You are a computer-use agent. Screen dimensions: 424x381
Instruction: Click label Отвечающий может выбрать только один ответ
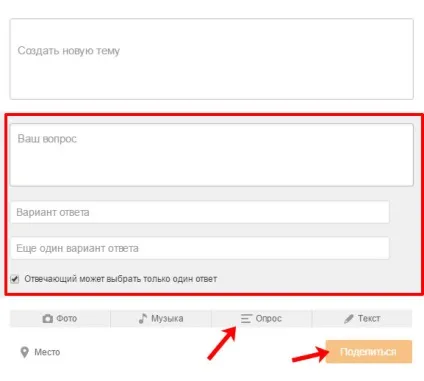pos(121,279)
